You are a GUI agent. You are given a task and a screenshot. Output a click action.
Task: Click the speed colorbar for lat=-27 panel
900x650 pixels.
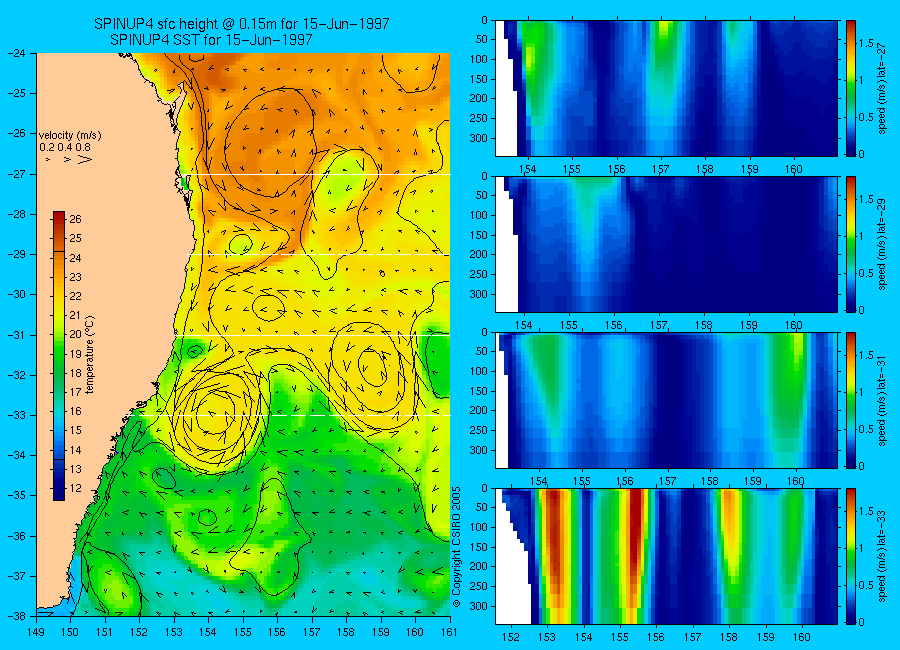(850, 88)
